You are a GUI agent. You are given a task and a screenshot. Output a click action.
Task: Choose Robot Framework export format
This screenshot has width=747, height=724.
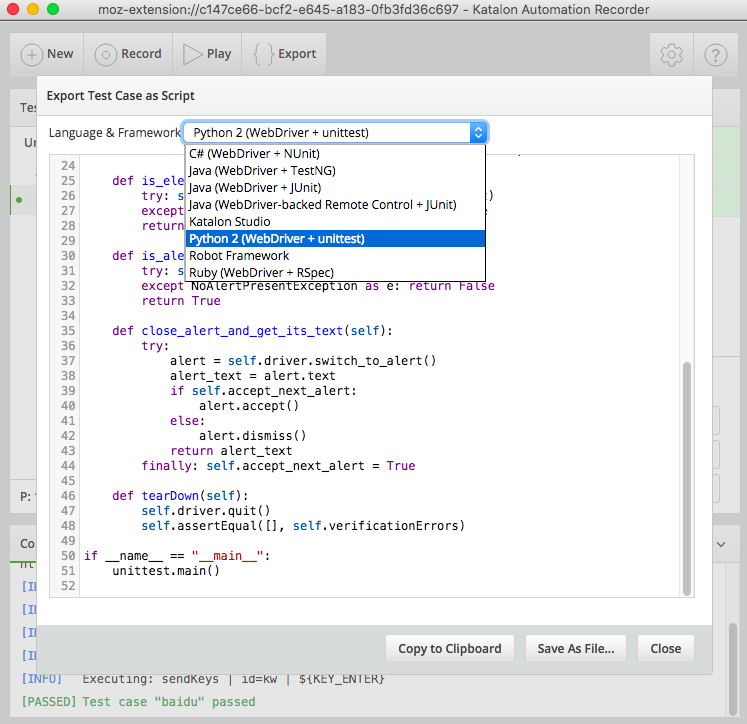[x=335, y=256]
